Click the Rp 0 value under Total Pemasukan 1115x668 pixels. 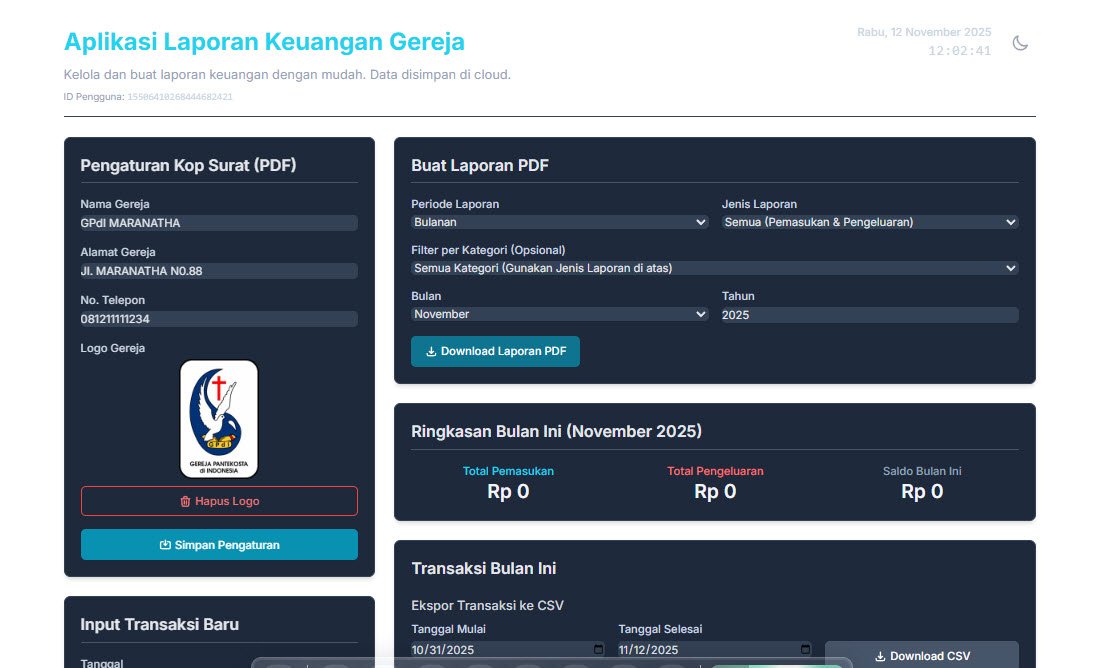tap(508, 492)
